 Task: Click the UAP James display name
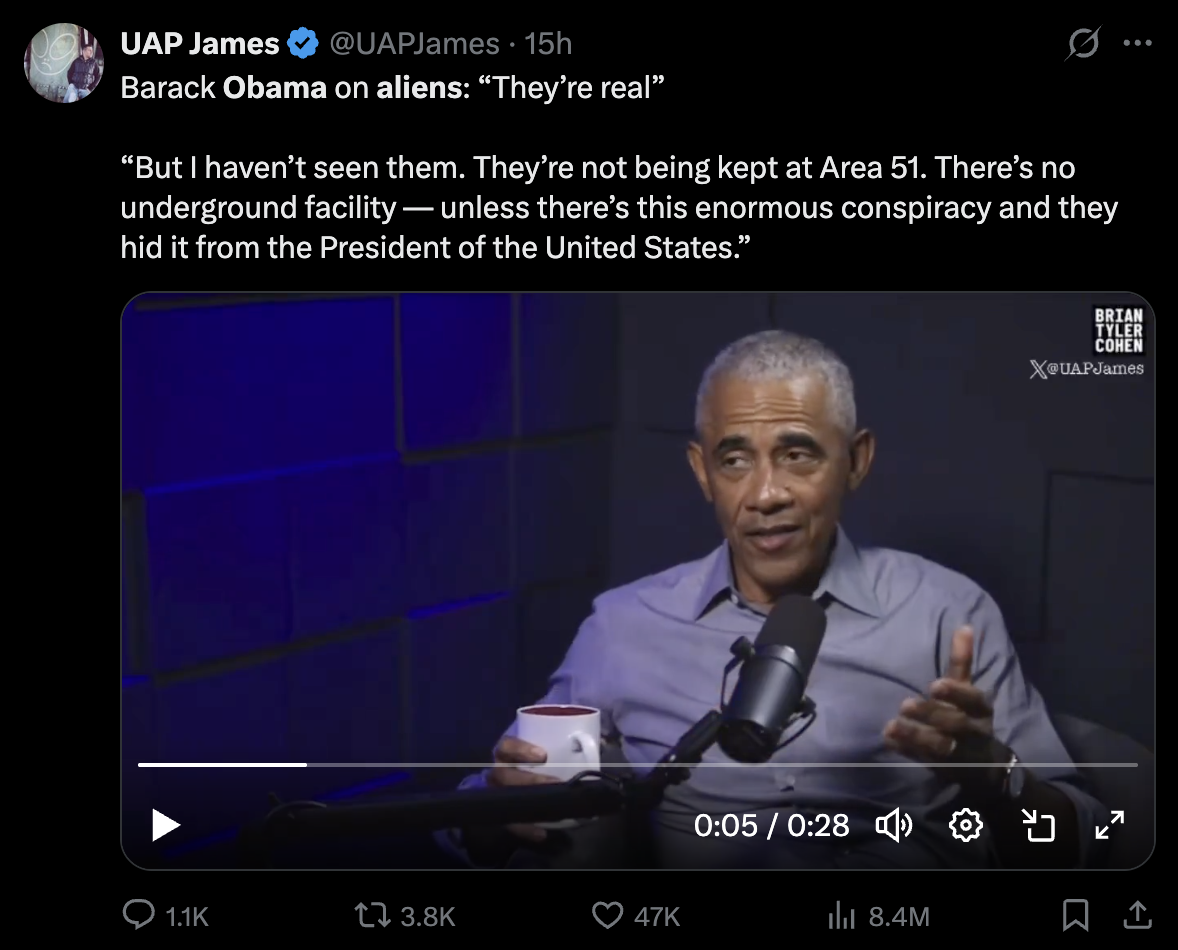click(x=199, y=44)
